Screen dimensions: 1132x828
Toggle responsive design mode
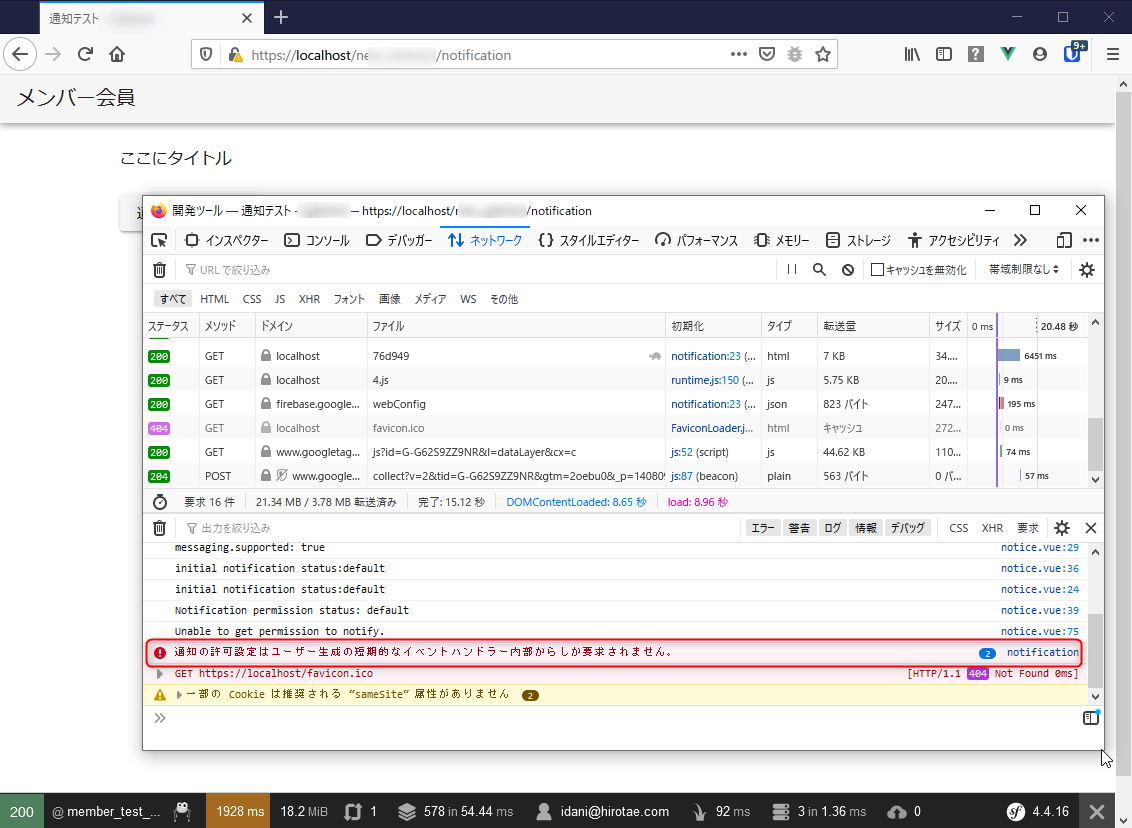pos(1063,240)
